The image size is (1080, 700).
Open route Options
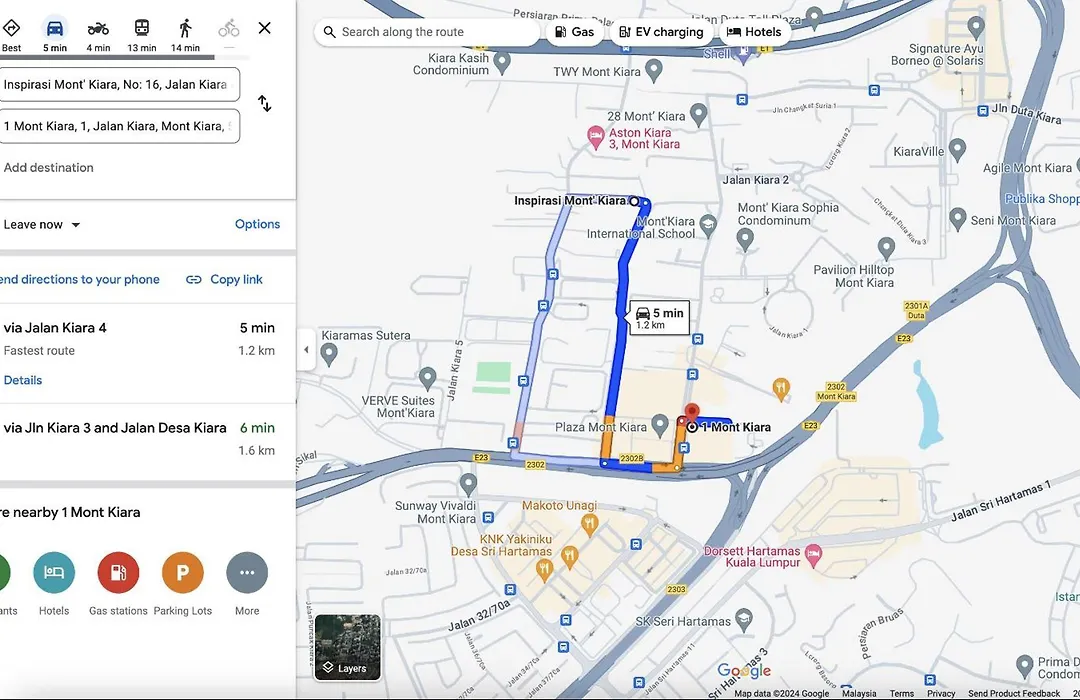coord(258,224)
